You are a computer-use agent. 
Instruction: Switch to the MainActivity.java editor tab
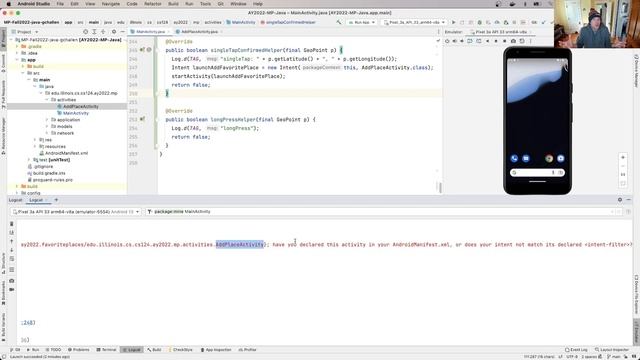[150, 32]
